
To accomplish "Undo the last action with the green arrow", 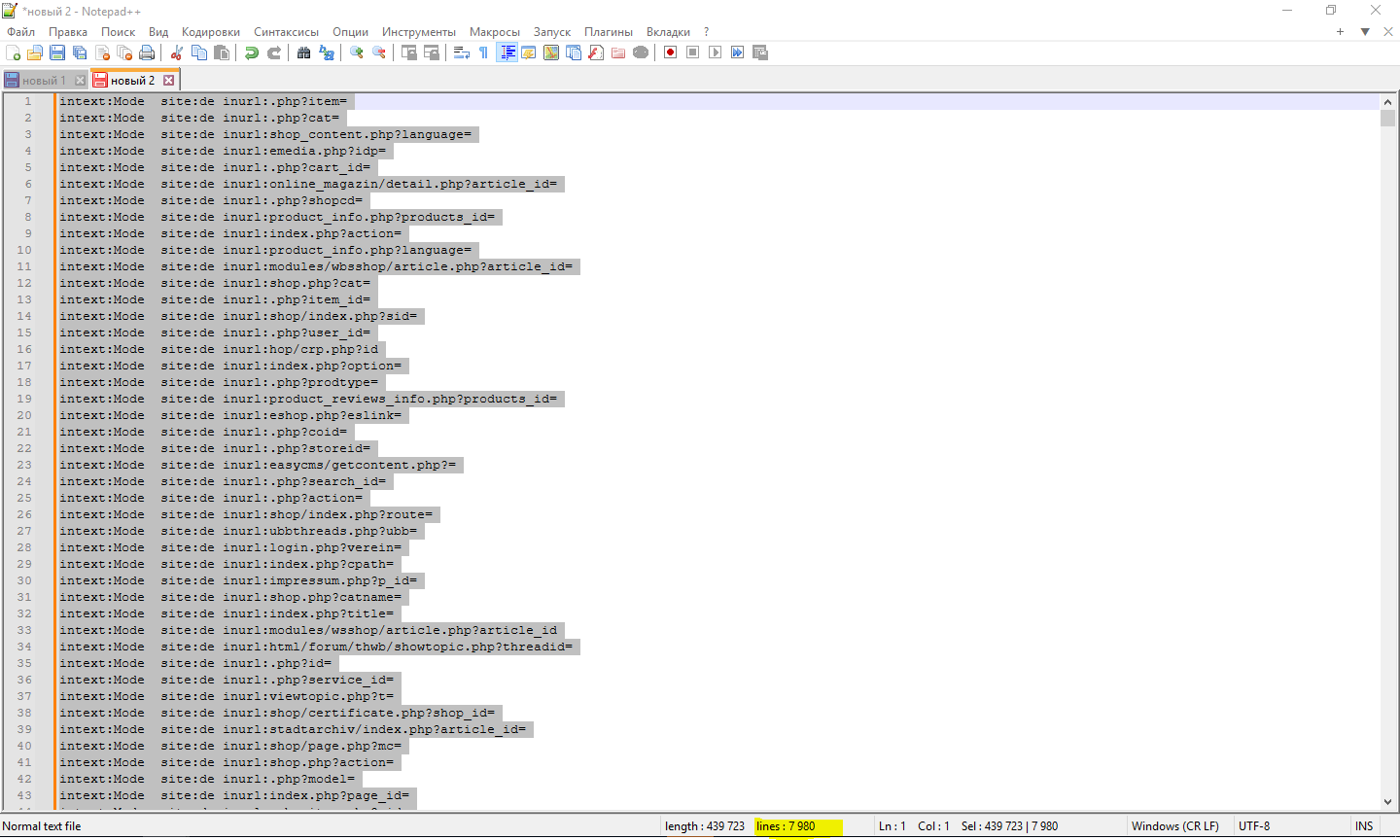I will click(252, 52).
